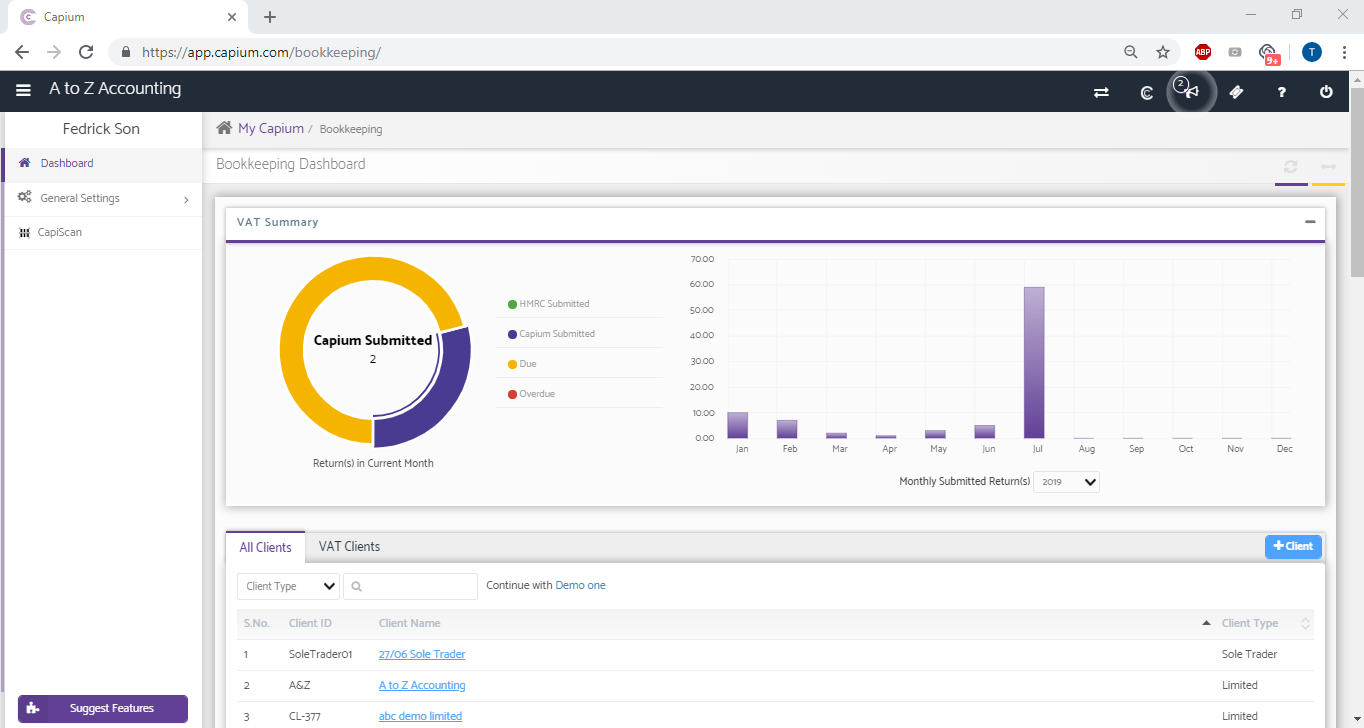Open the help question mark icon
Viewport: 1364px width, 728px height.
pyautogui.click(x=1282, y=92)
